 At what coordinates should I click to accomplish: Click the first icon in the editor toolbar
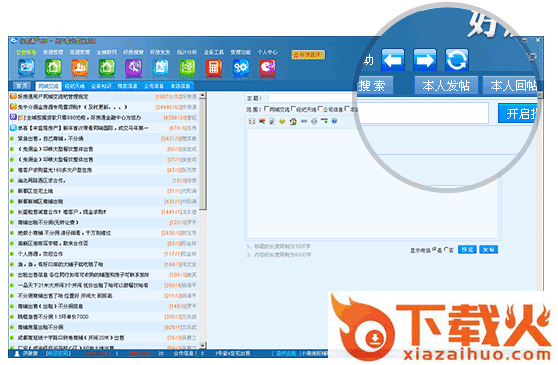(x=252, y=122)
